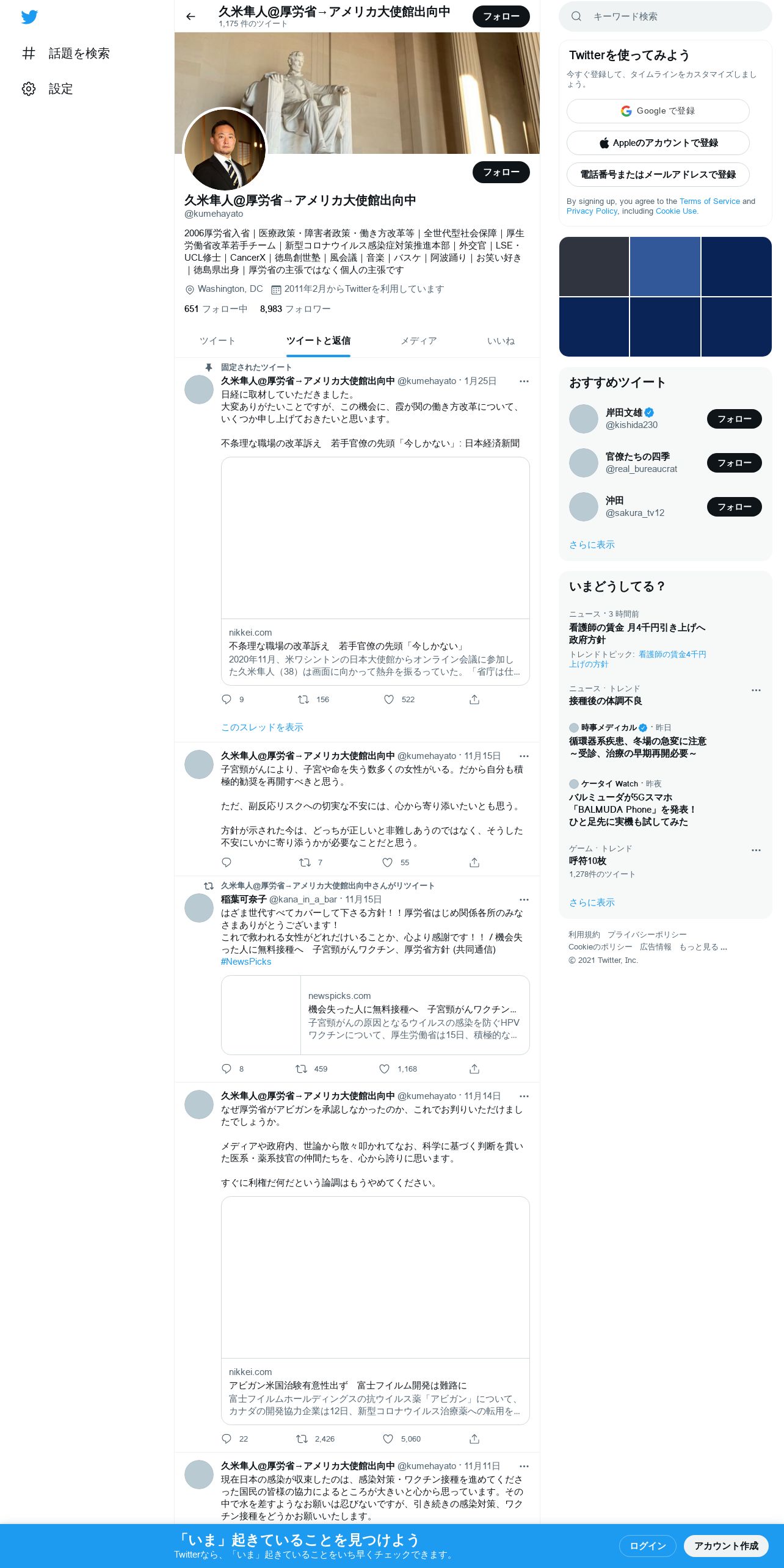784x1568 pixels.
Task: Open 8,983 フォロワー list
Action: click(x=296, y=309)
